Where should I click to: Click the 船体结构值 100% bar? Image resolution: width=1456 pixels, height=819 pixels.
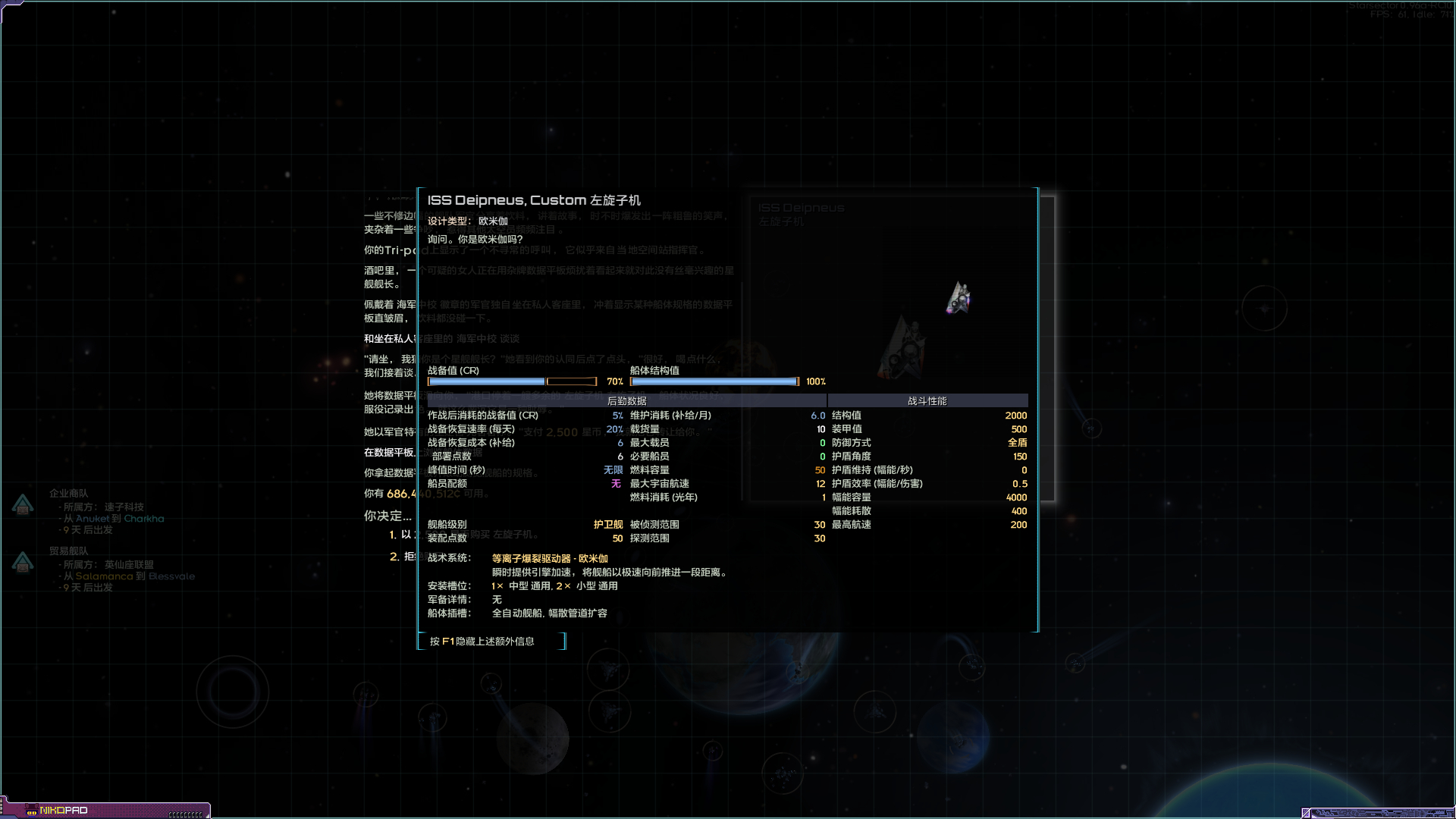713,381
